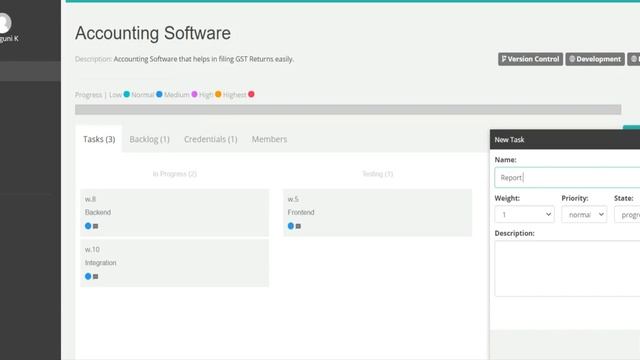Focus the task Name input field
This screenshot has width=640, height=360.
point(567,178)
